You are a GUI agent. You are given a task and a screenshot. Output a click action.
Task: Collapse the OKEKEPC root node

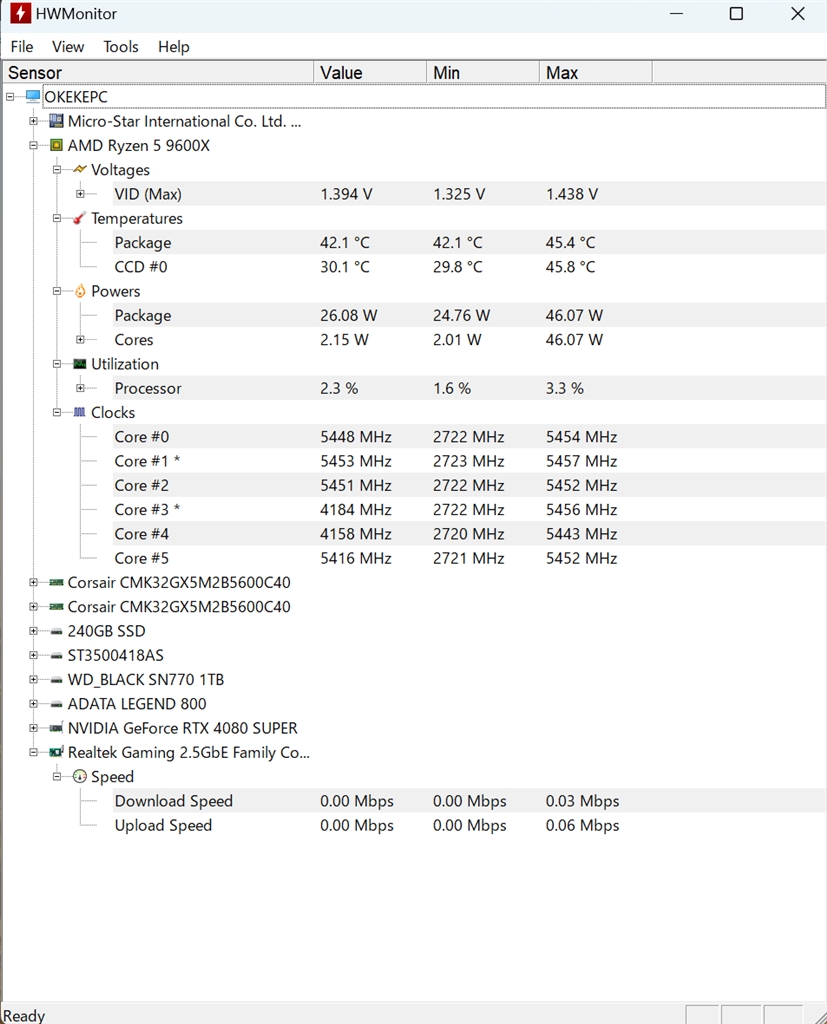[x=10, y=97]
